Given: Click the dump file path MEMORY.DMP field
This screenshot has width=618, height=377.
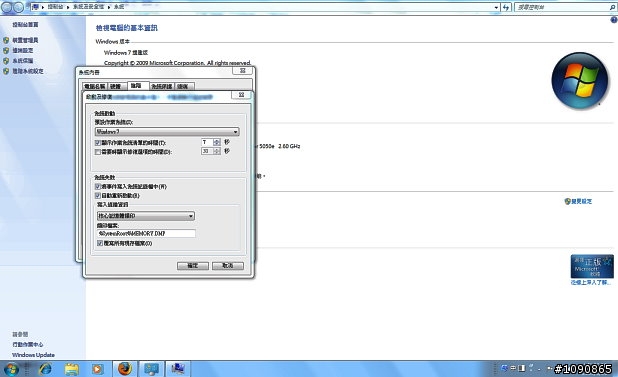Looking at the screenshot, I should click(146, 234).
